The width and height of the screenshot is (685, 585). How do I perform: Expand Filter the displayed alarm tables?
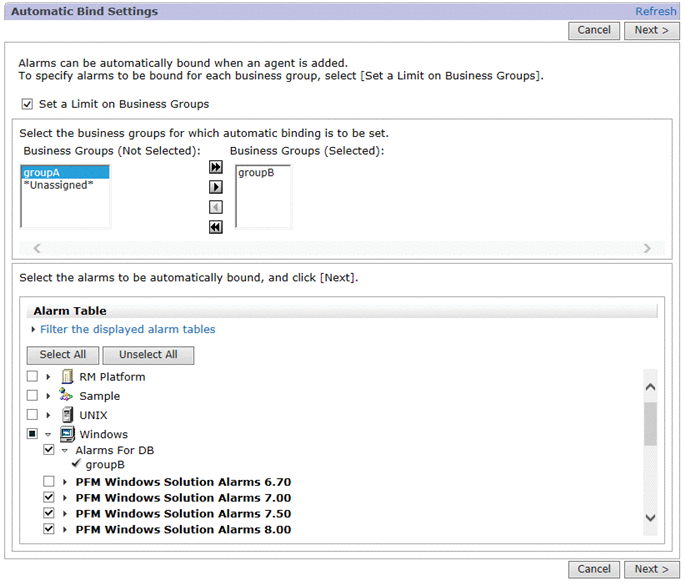point(127,329)
